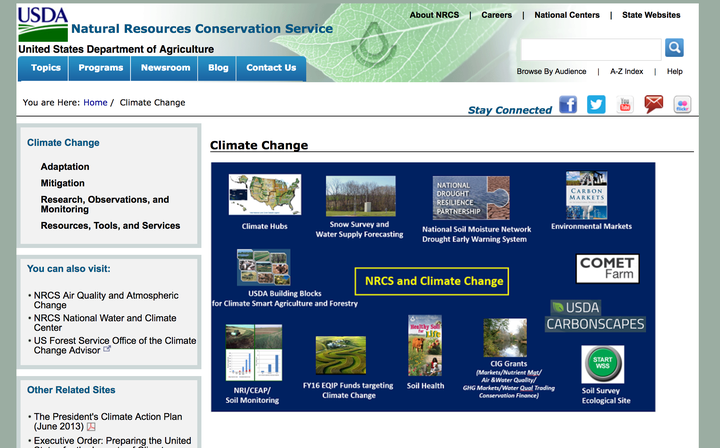Screen dimensions: 720x448
Task: Open the Facebook icon under Stay Connected
Action: click(568, 105)
